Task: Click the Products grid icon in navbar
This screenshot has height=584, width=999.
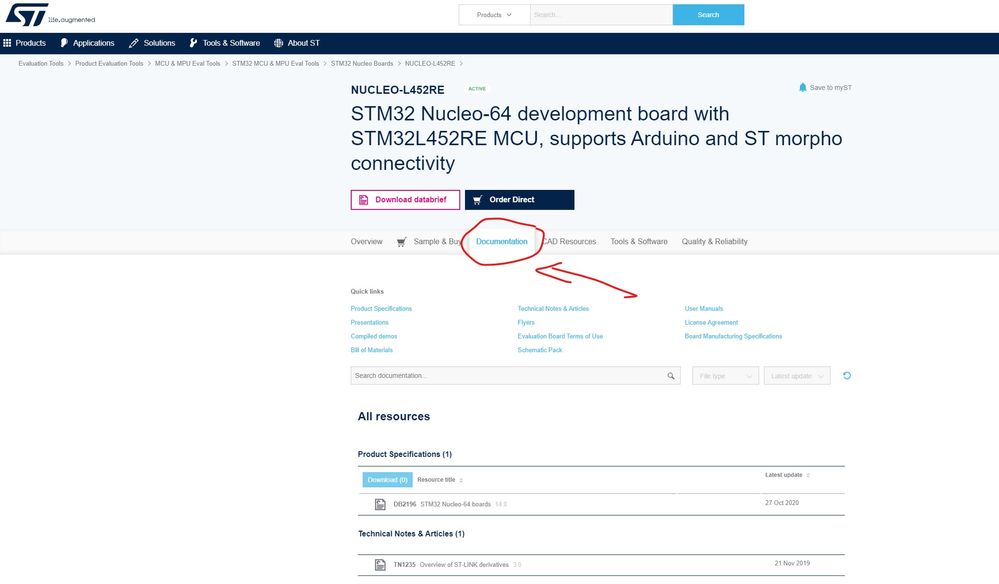Action: [7, 43]
